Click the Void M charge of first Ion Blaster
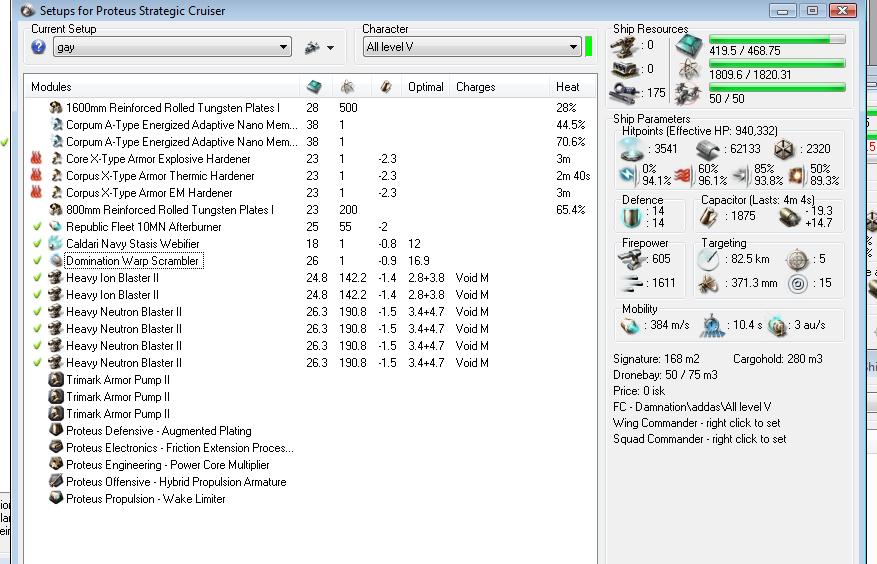The image size is (877, 564). click(472, 278)
